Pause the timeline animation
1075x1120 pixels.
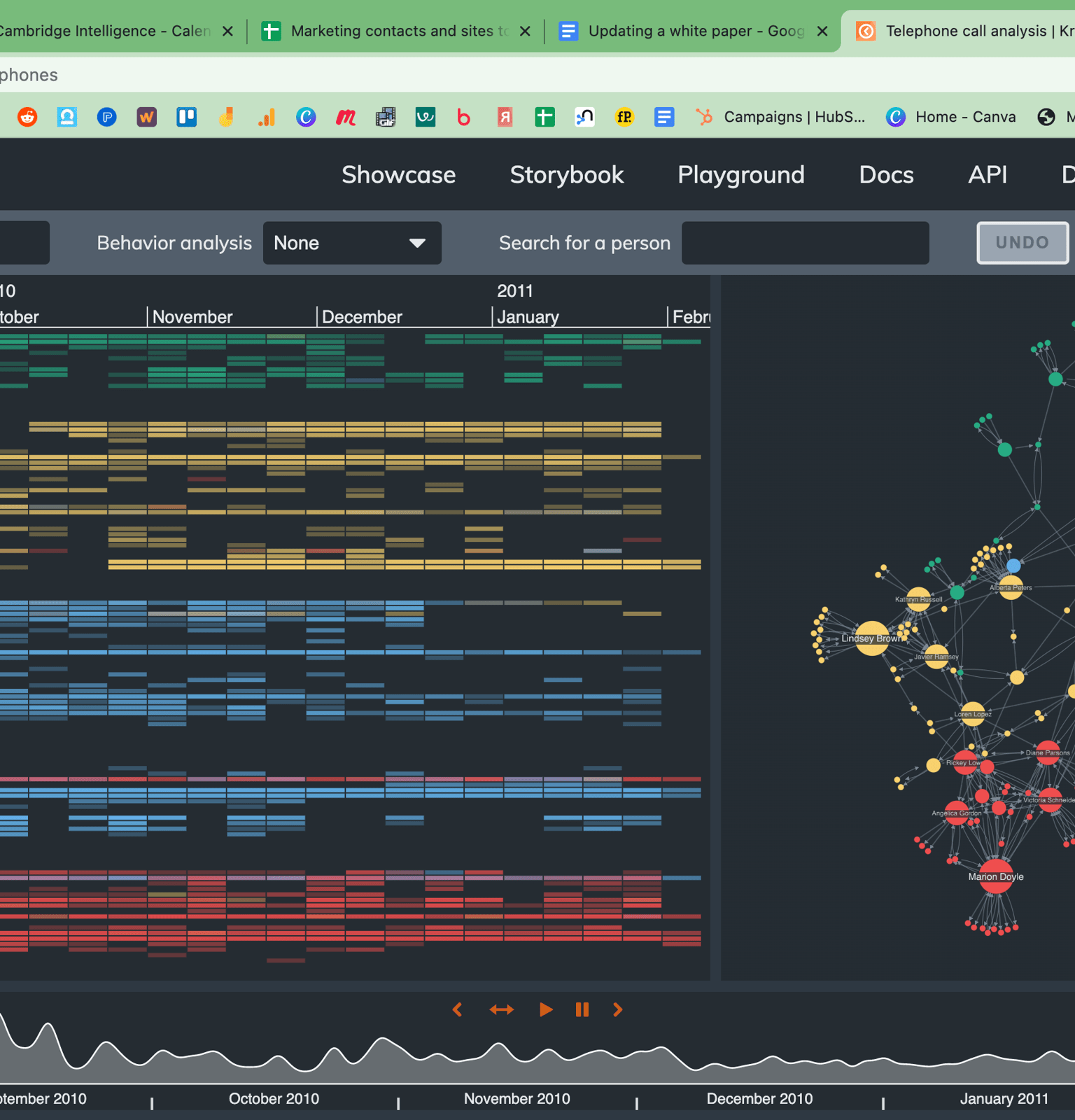582,1009
